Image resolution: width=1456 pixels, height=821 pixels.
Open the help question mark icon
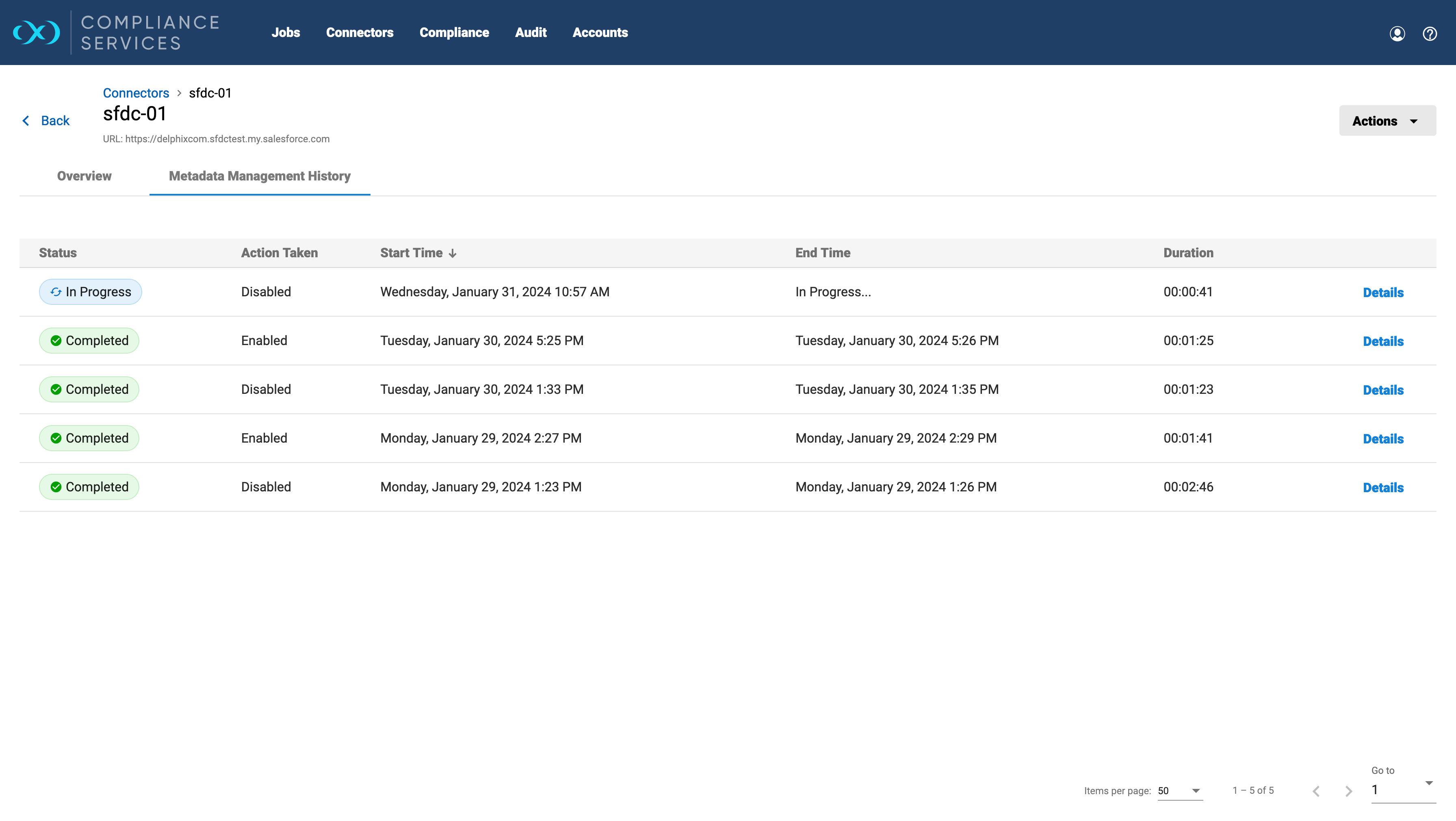[1430, 33]
